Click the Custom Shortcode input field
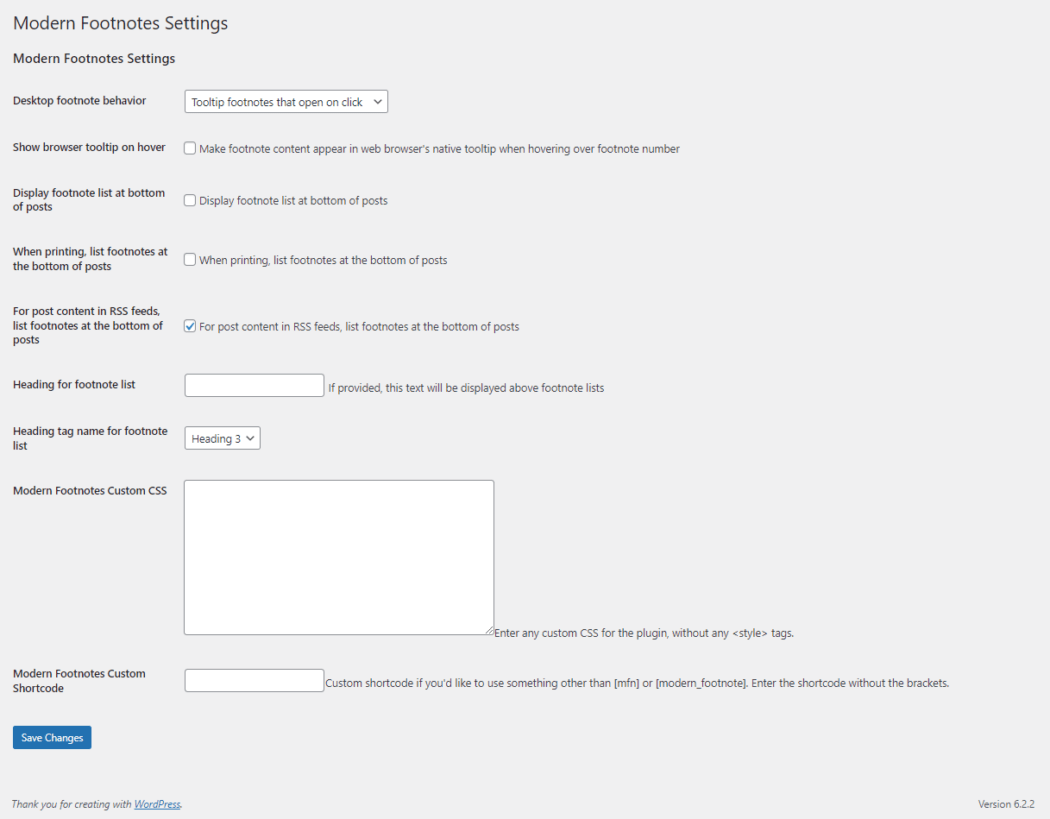The image size is (1050, 819). point(254,681)
